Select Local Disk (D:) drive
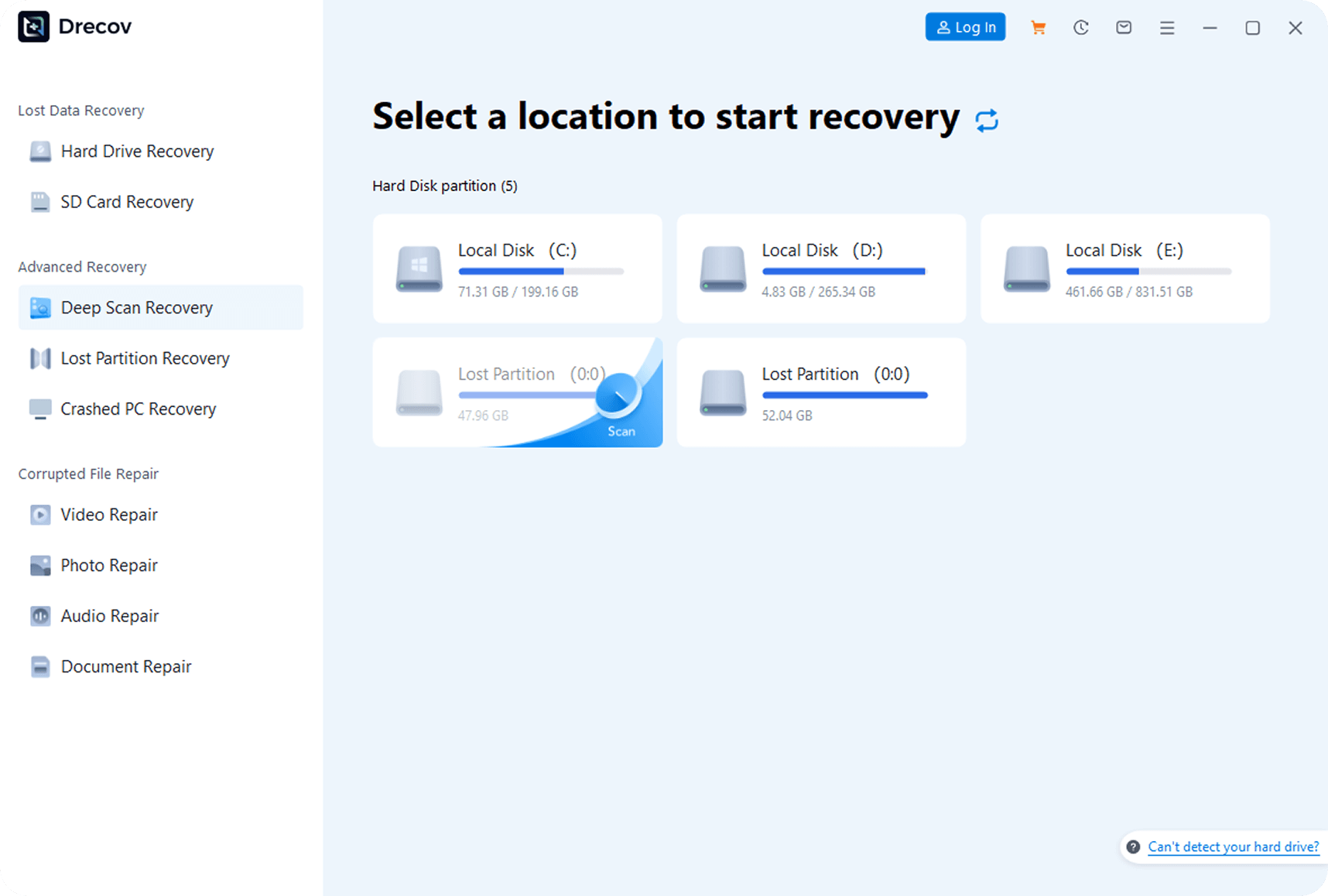Screen dimensions: 1328x896 (821, 268)
